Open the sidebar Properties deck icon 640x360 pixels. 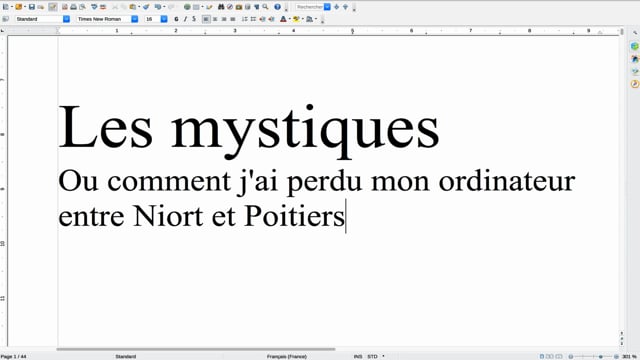point(635,46)
